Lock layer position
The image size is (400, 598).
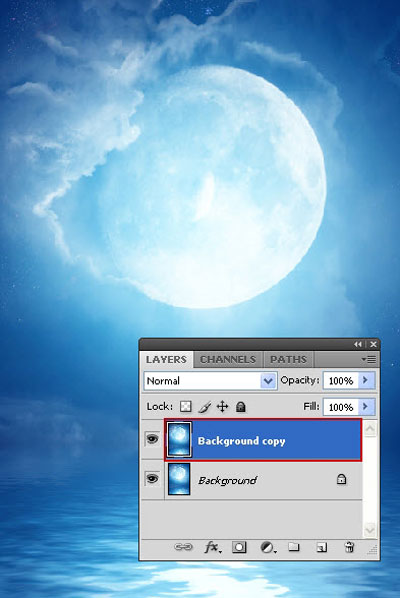[222, 407]
